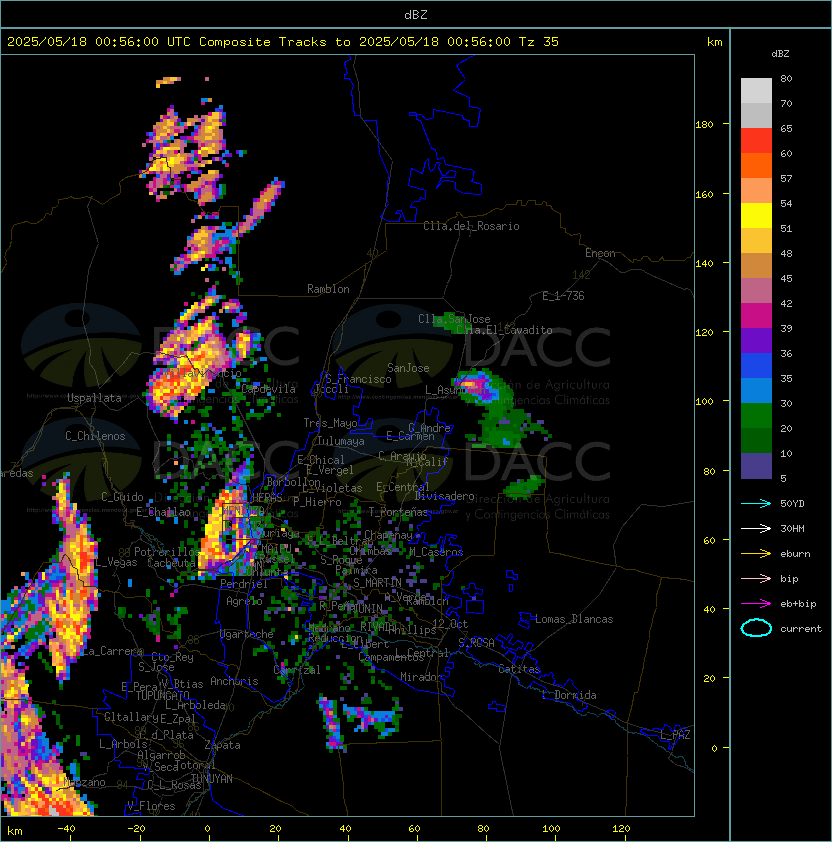Viewport: 832px width, 842px height.
Task: Click the 'La_Carrera' map label
Action: point(112,651)
